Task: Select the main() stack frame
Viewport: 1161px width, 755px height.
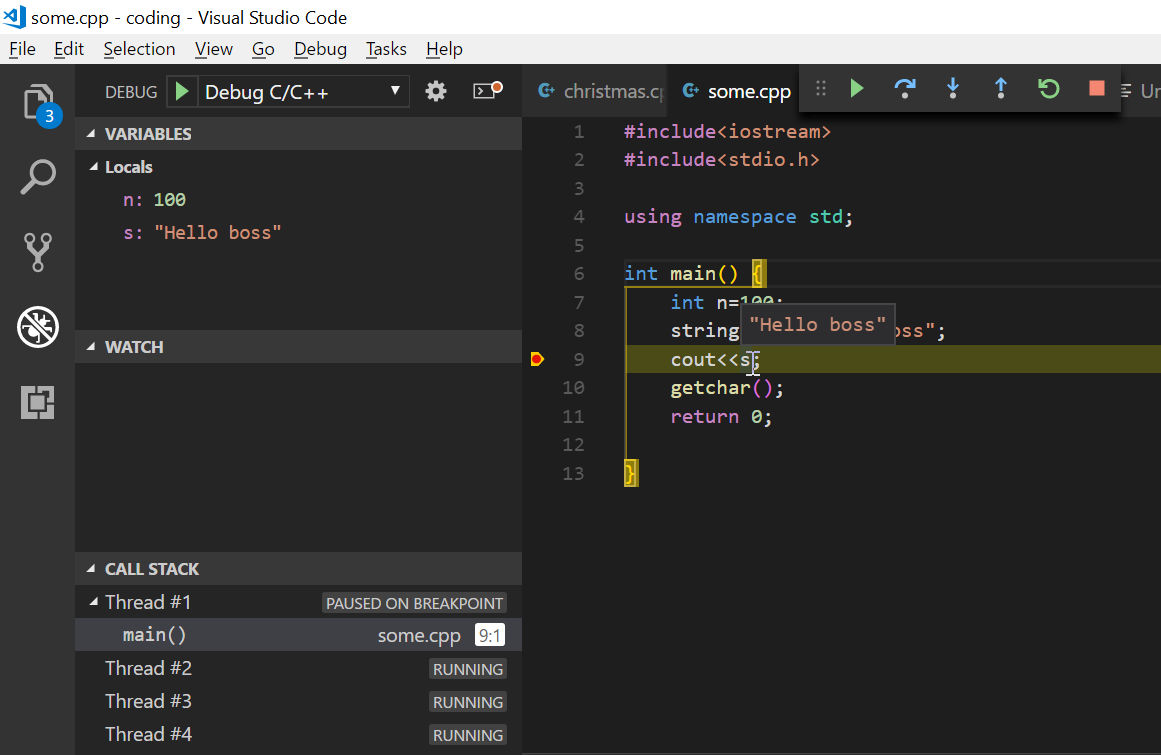Action: click(x=298, y=635)
